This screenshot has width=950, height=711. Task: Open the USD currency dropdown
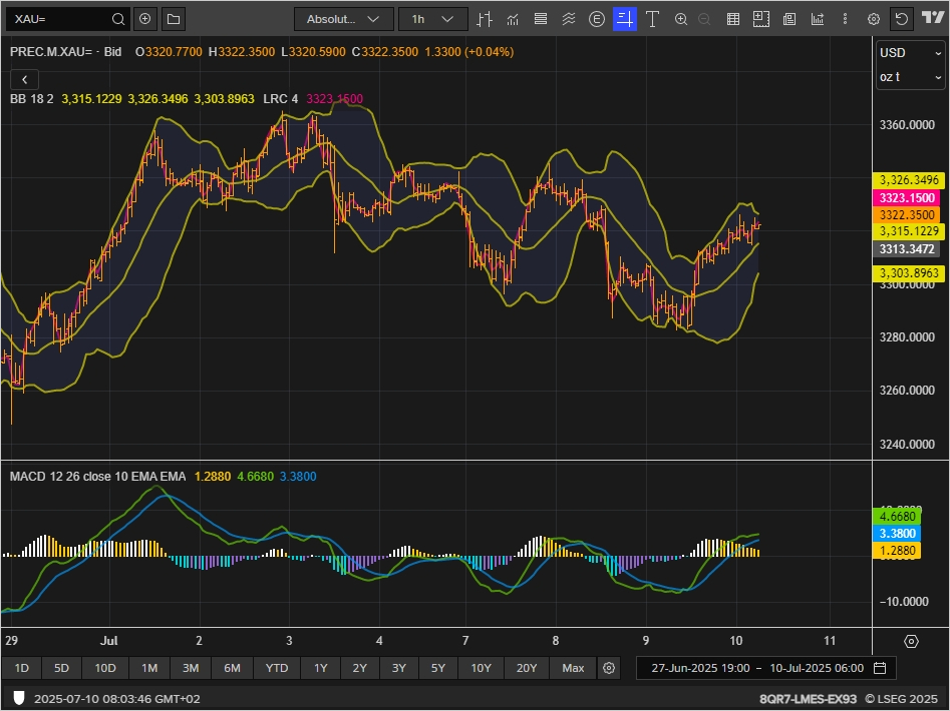910,53
